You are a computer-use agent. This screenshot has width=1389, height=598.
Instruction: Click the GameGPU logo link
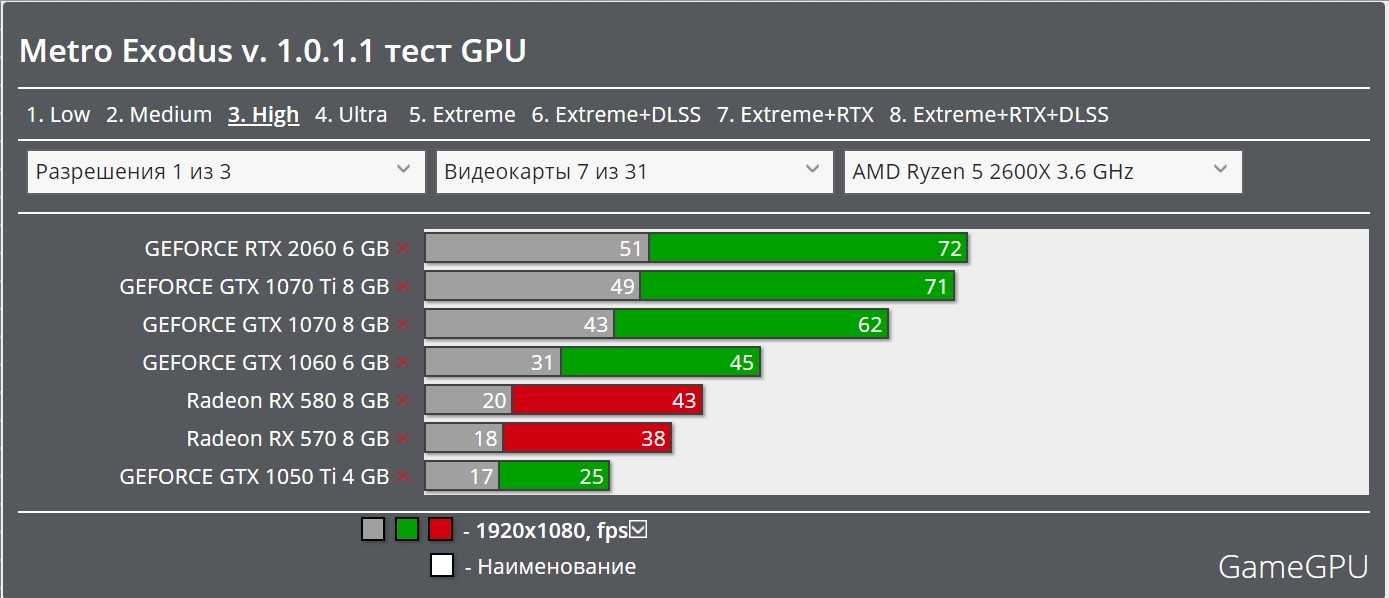(x=1292, y=567)
